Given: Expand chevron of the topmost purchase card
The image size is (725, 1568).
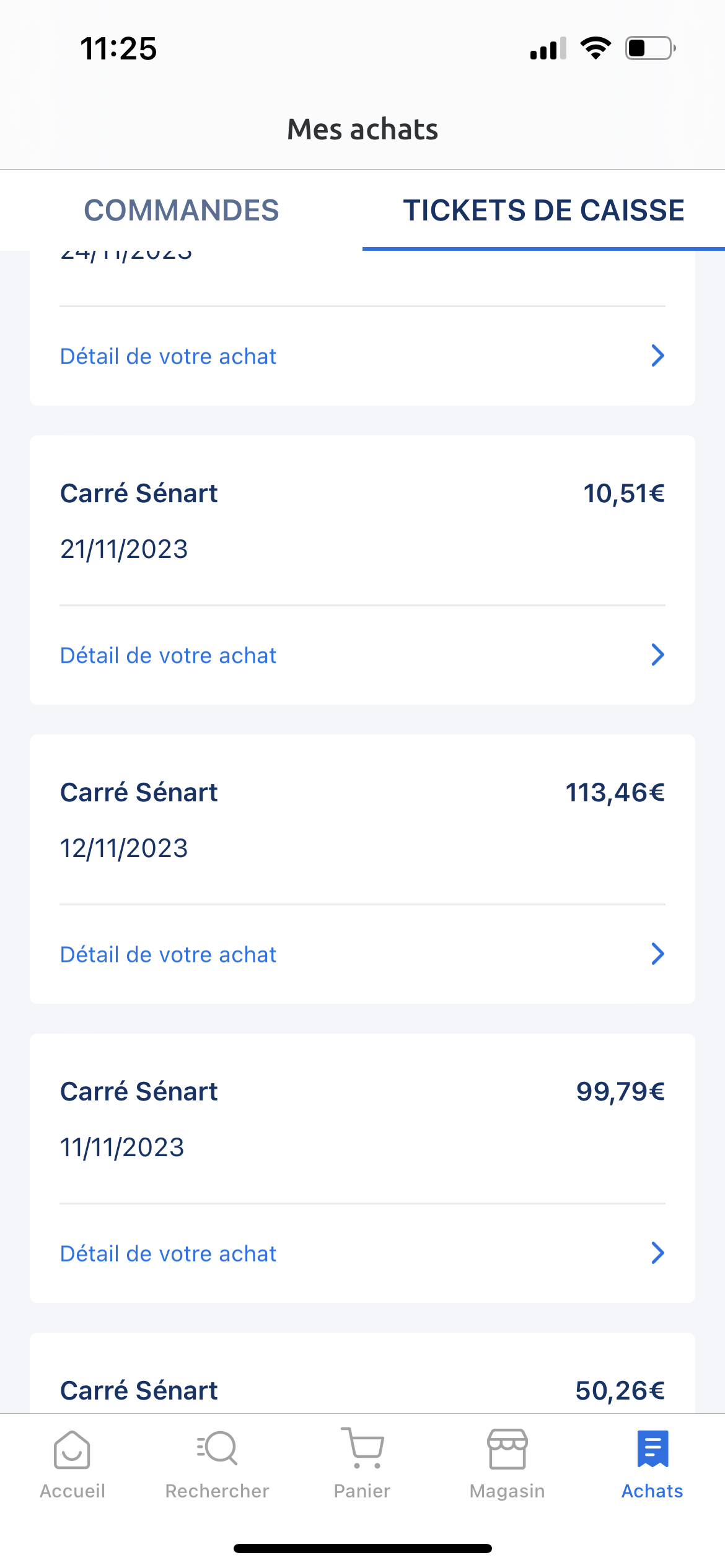Looking at the screenshot, I should [657, 355].
